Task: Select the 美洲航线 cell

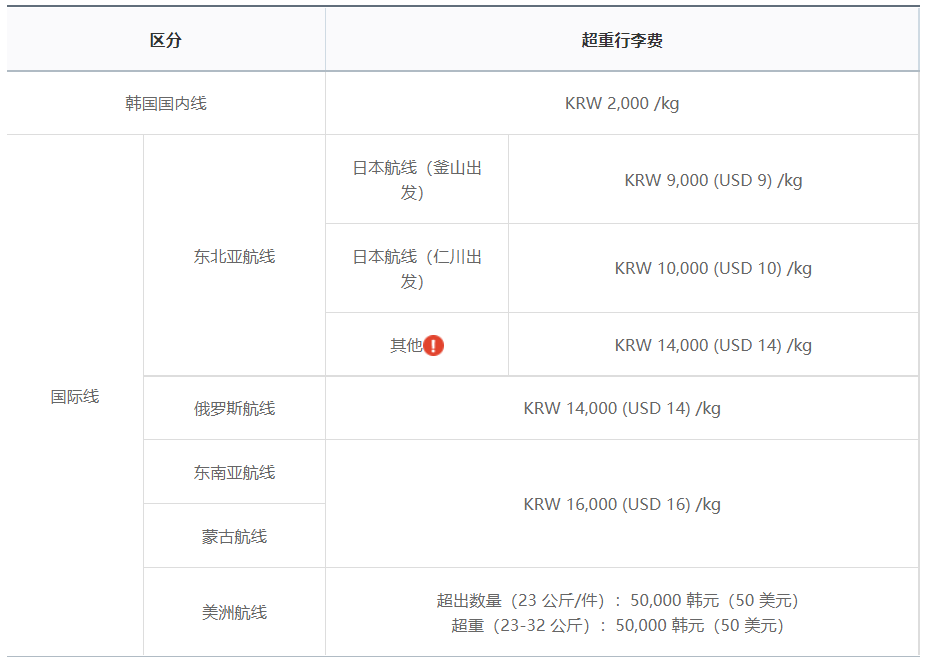Action: (x=234, y=612)
